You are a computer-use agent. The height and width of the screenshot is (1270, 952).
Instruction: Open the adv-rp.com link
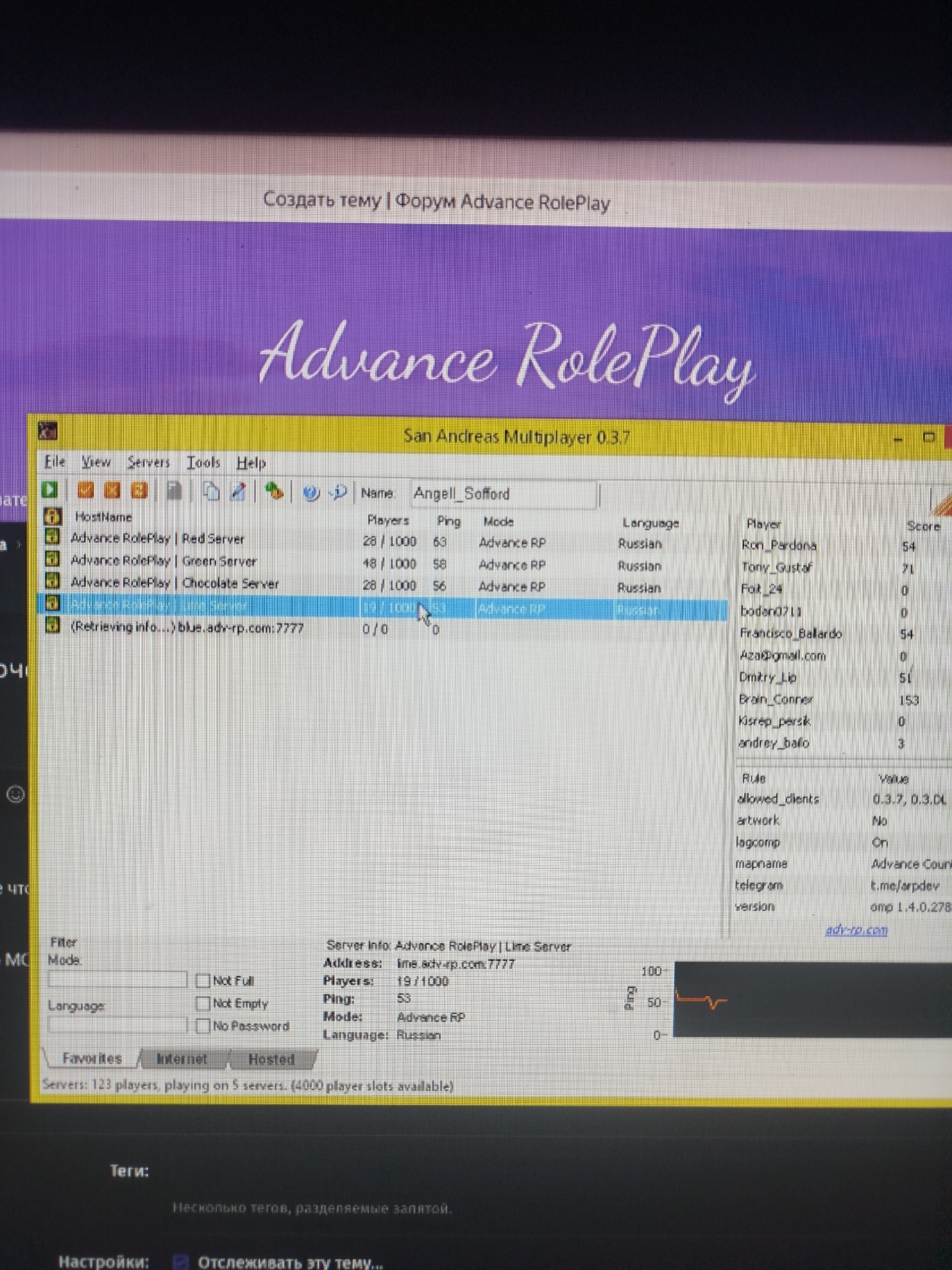pos(856,930)
